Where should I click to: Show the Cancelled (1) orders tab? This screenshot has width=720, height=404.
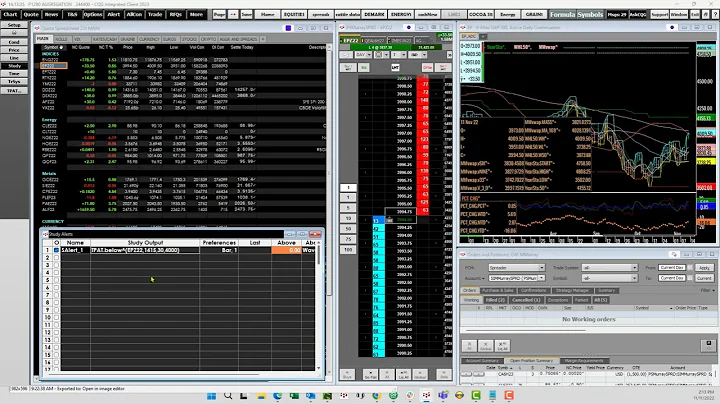526,300
